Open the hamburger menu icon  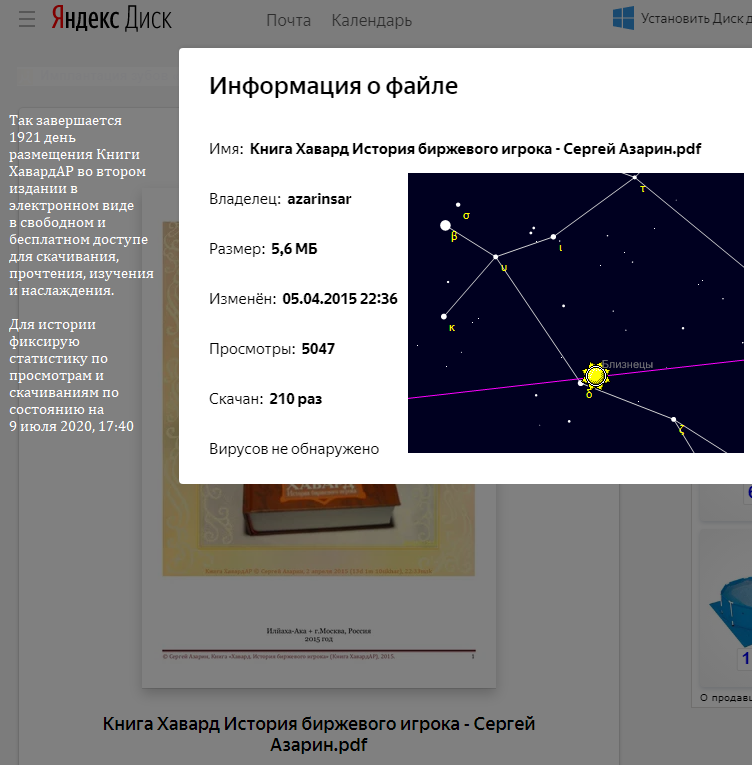coord(26,20)
